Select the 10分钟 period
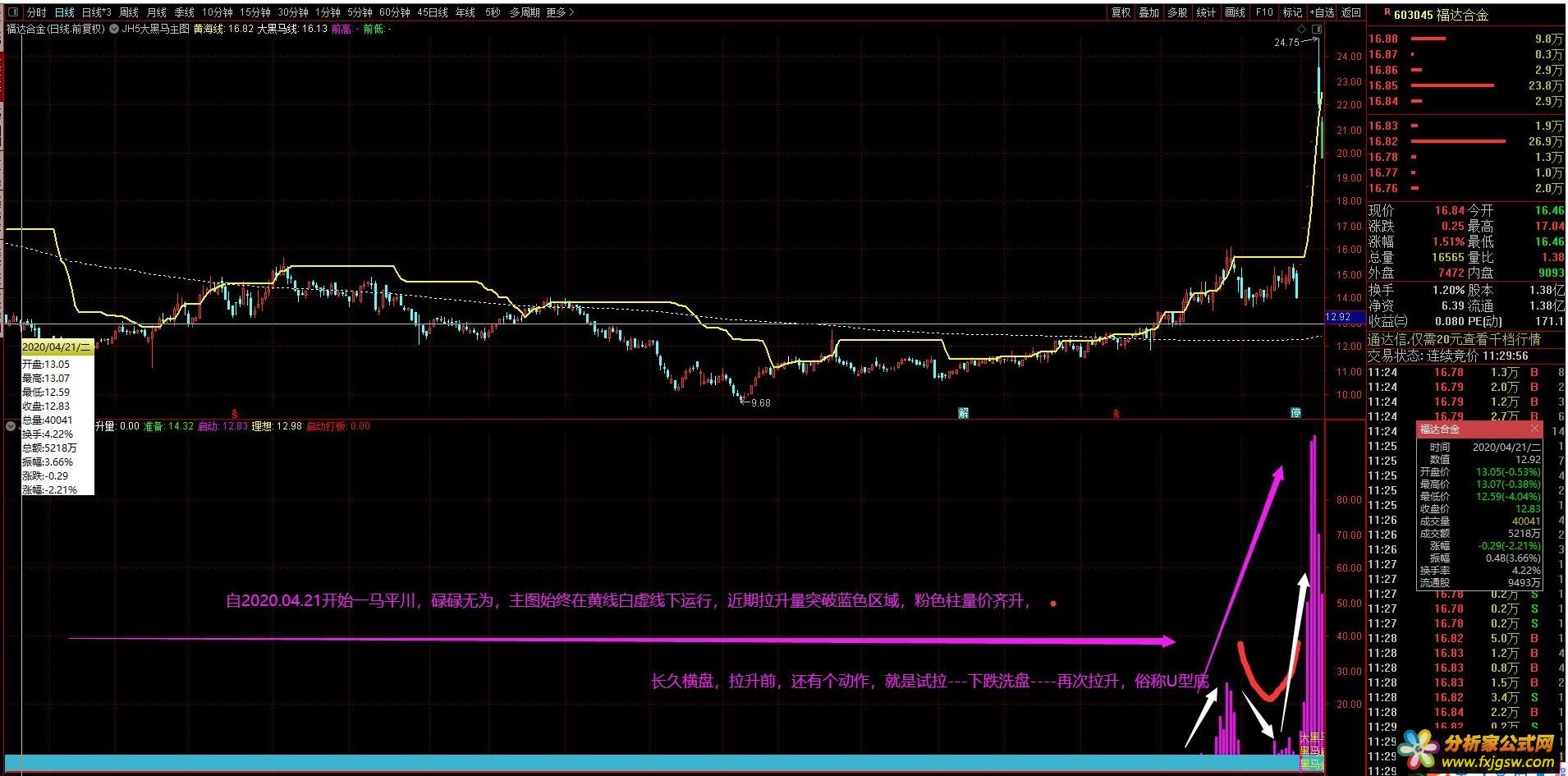This screenshot has width=1568, height=776. coord(218,12)
